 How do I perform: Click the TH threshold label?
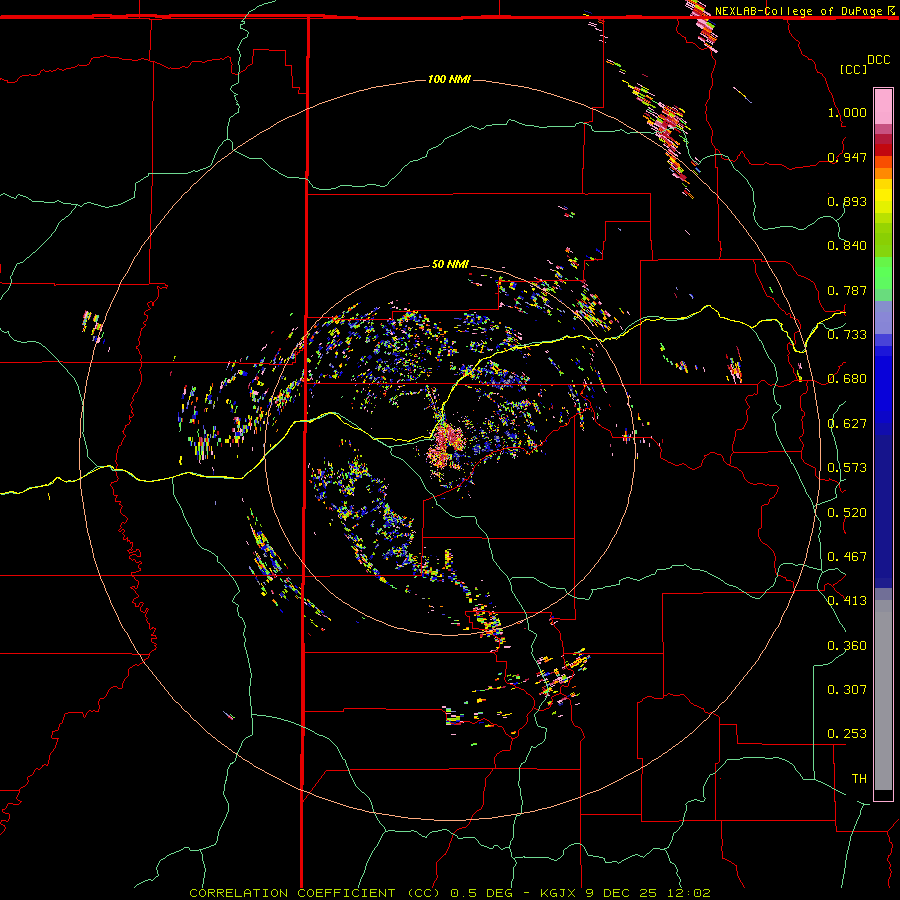tap(859, 778)
